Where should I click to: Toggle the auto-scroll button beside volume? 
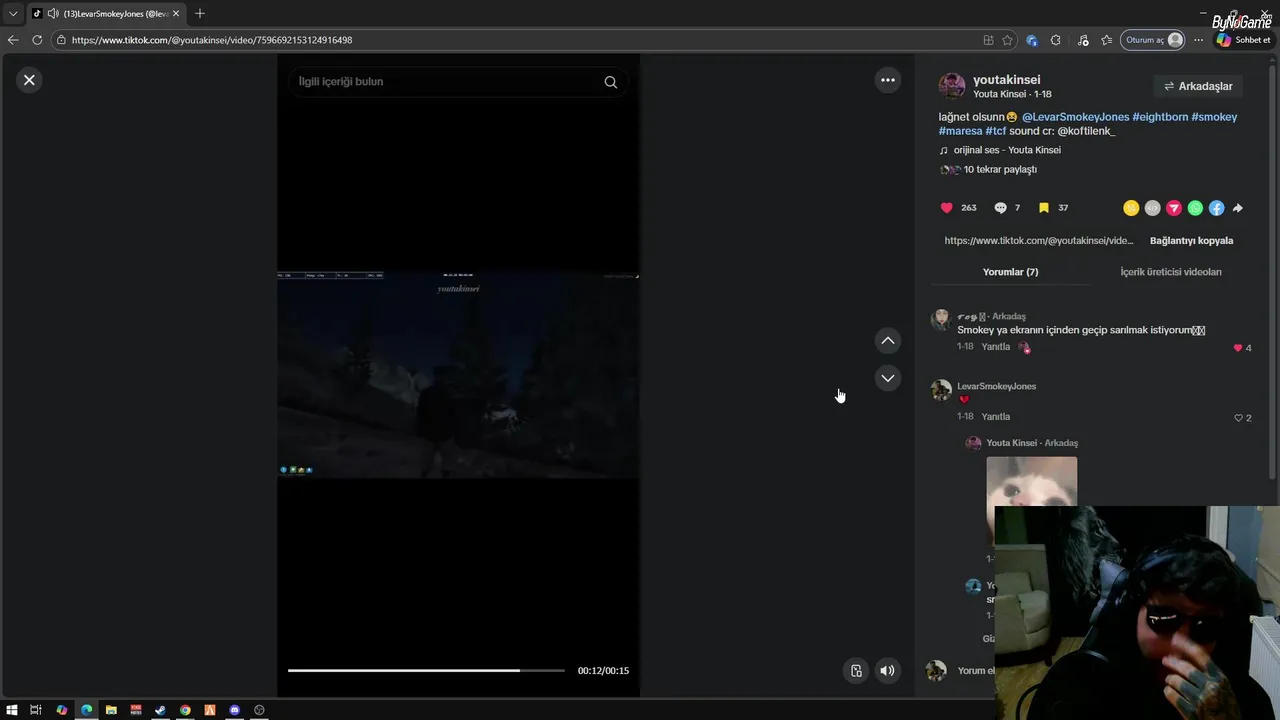click(x=856, y=671)
